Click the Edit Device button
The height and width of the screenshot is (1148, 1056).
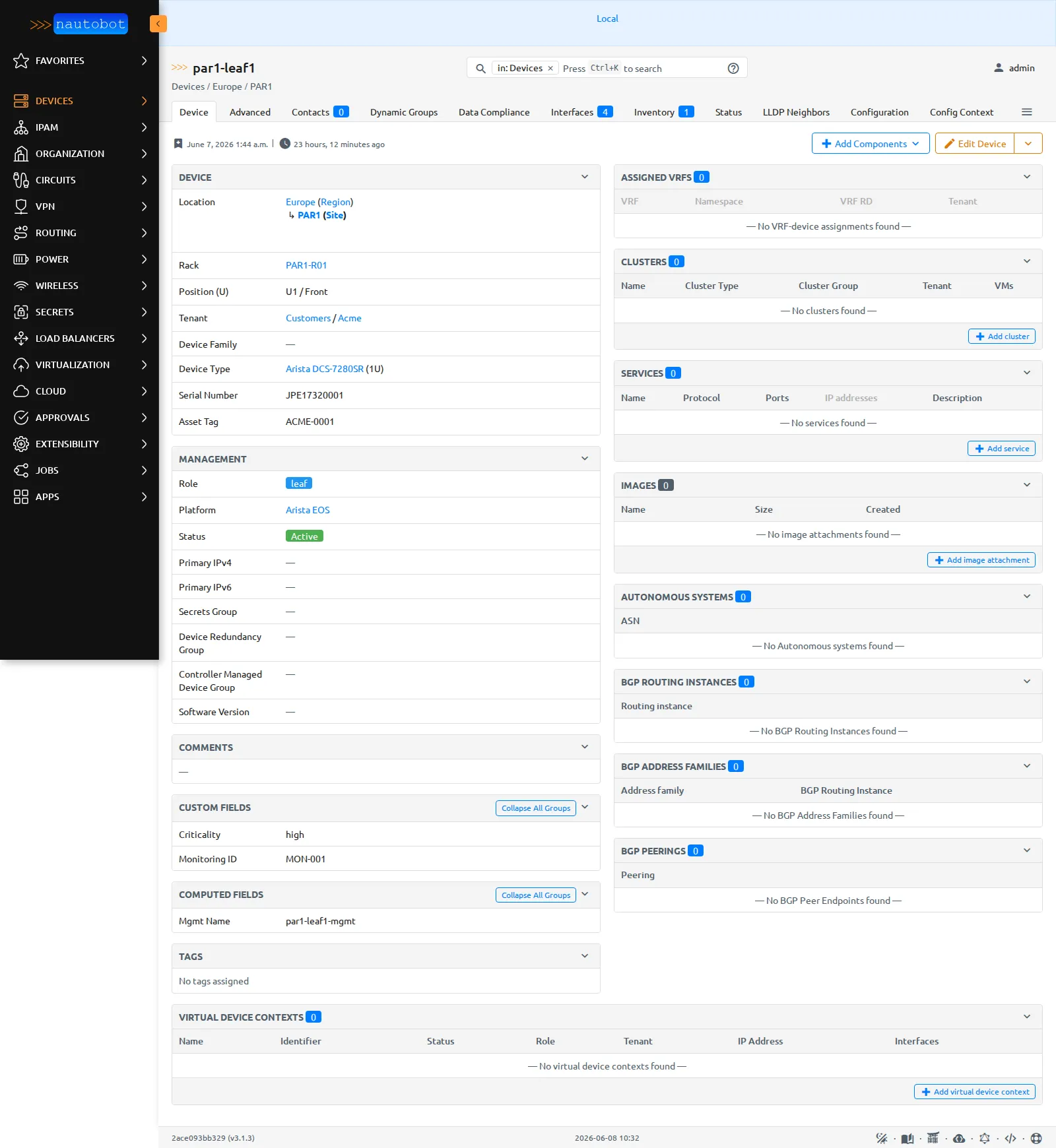pyautogui.click(x=975, y=144)
